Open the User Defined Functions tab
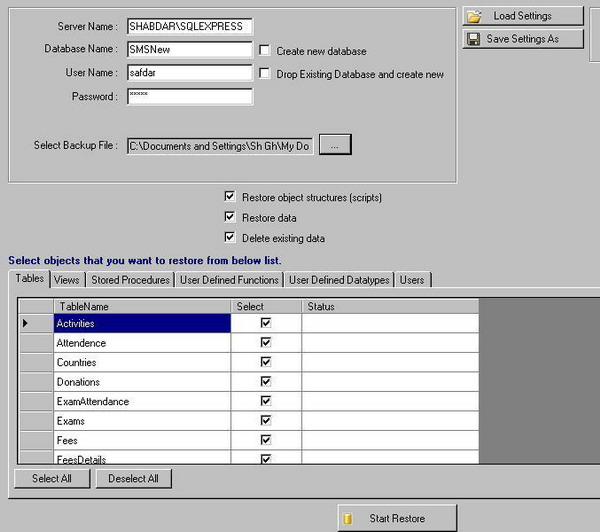 (x=229, y=280)
